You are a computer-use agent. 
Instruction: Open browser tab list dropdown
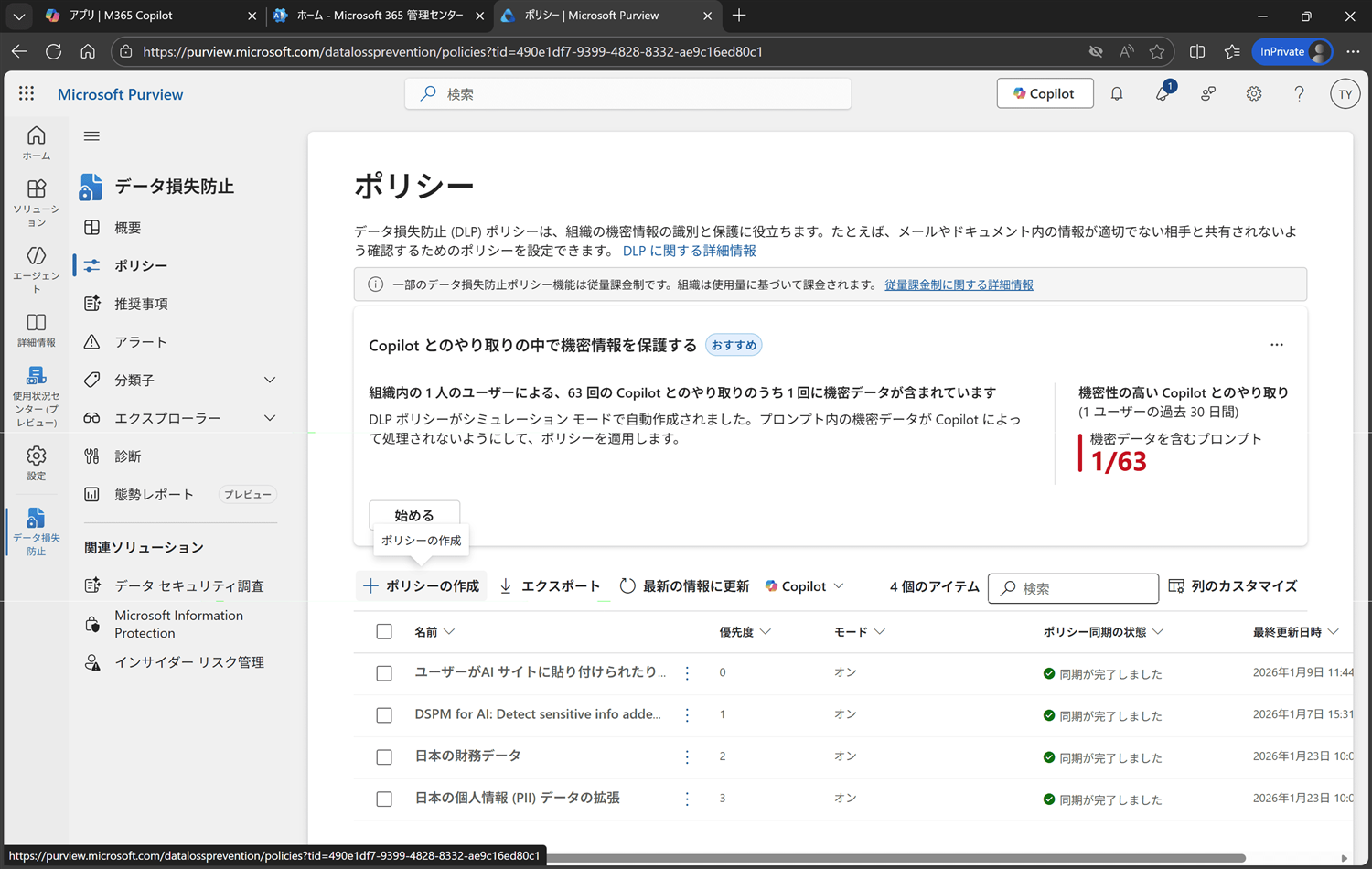pyautogui.click(x=18, y=16)
